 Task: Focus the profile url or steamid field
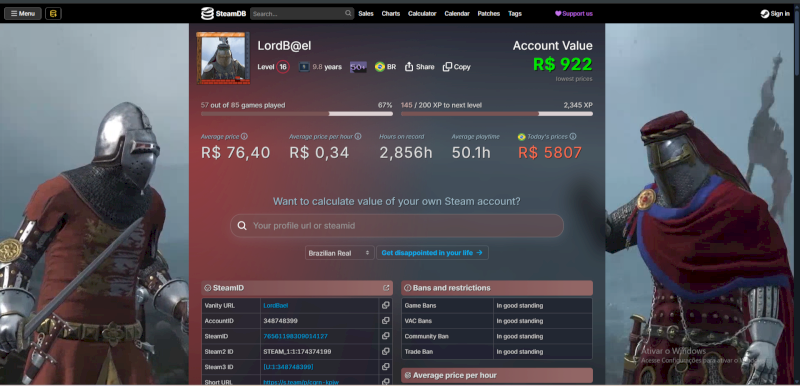pos(397,226)
